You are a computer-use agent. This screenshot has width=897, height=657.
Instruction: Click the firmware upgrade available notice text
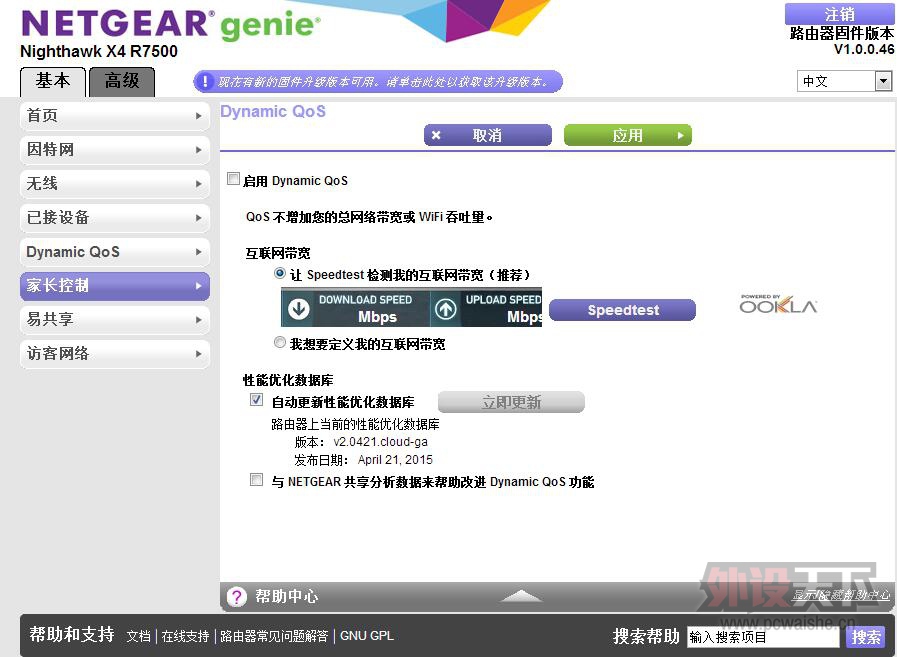(x=382, y=82)
